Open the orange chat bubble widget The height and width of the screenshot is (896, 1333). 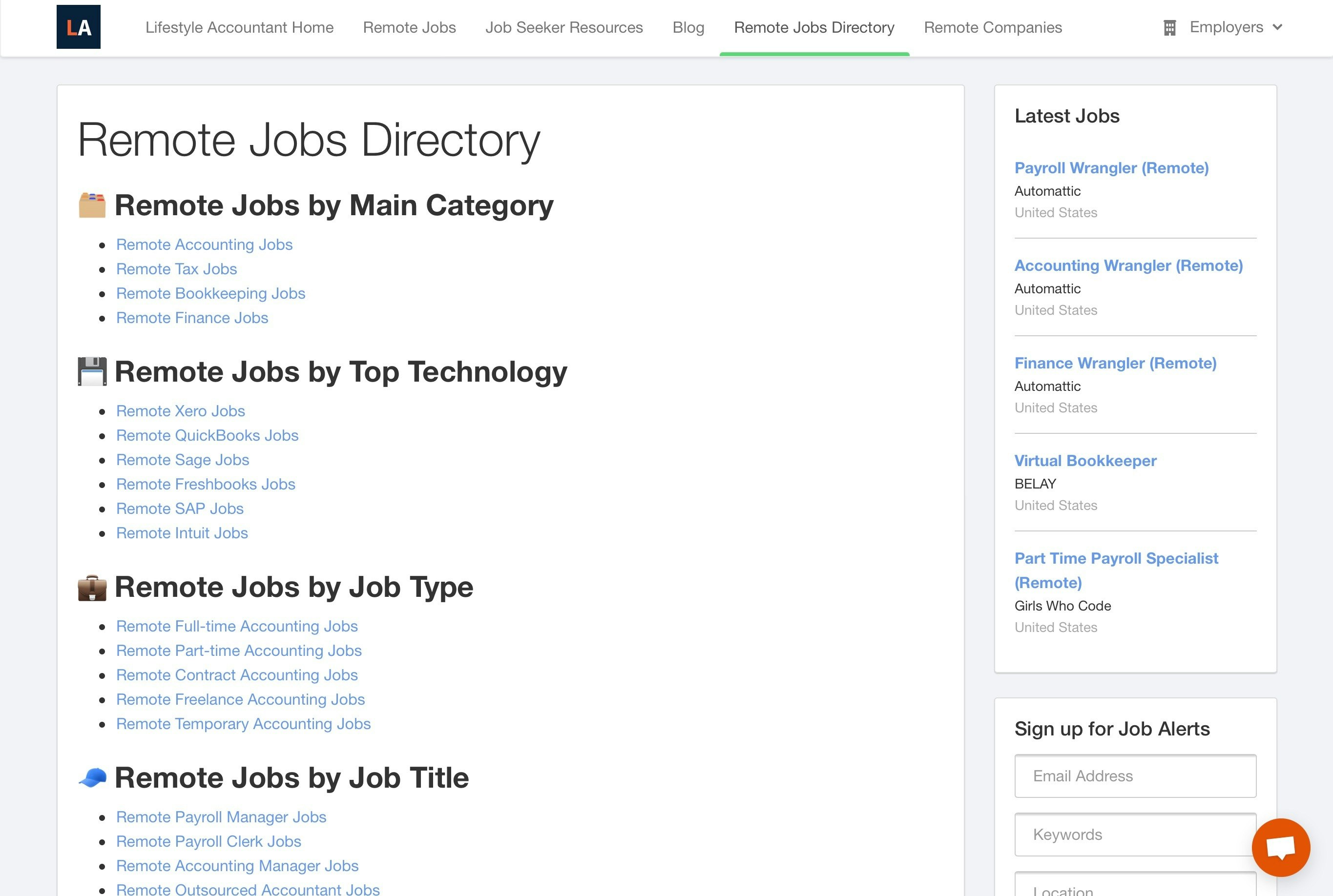coord(1281,847)
